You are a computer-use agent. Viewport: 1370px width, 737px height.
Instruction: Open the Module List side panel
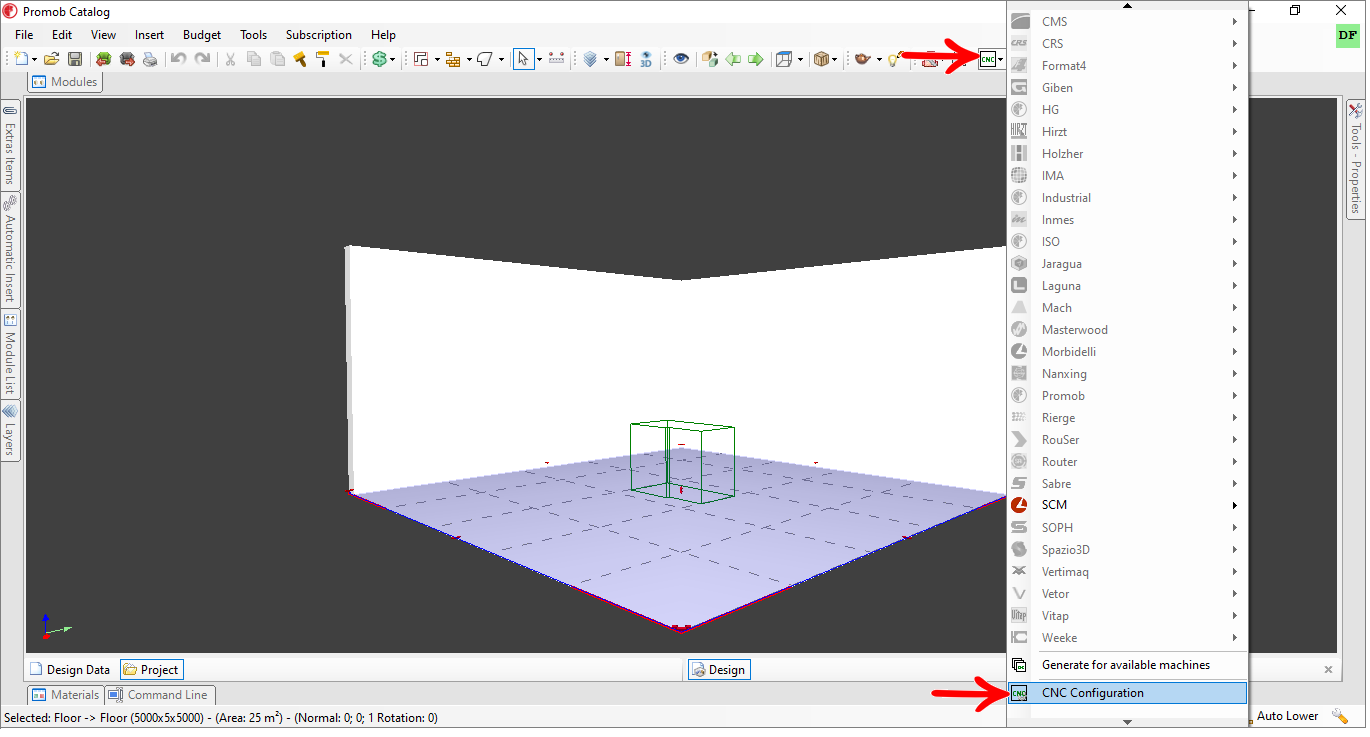(10, 354)
